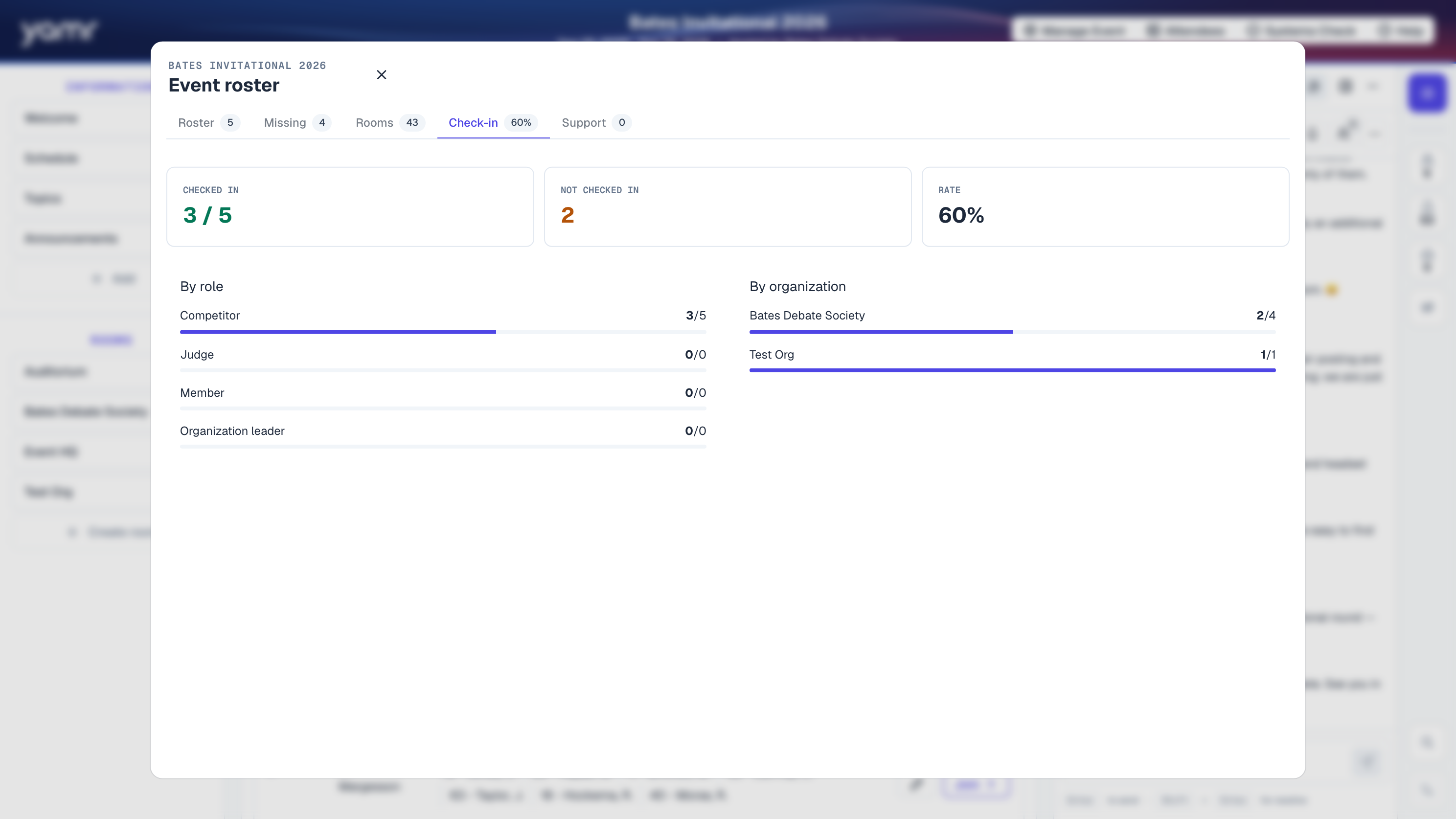Viewport: 1456px width, 819px height.
Task: Click the Bates Debate Society label
Action: click(807, 316)
